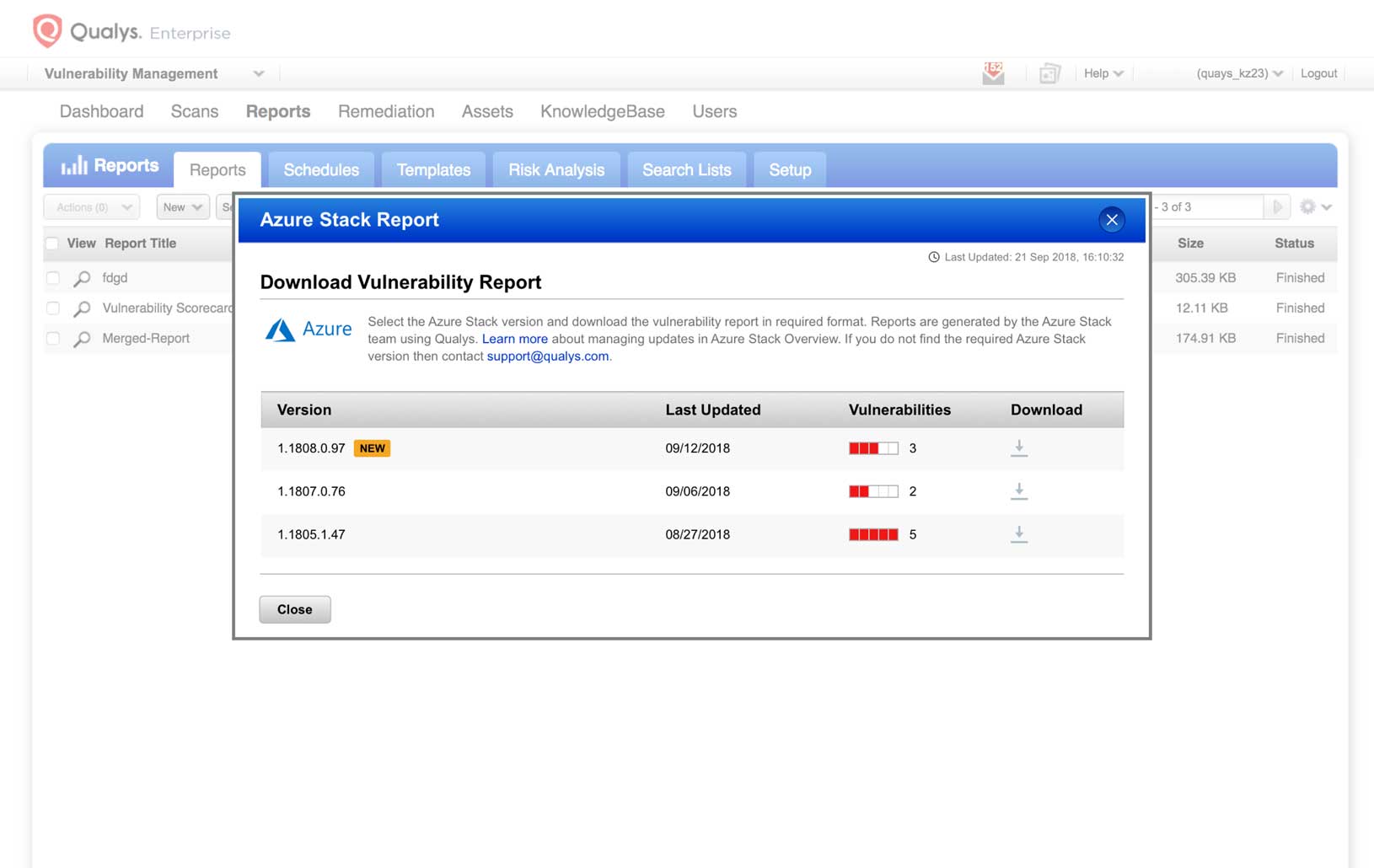1374x868 pixels.
Task: Open the Vulnerability Management module dropdown
Action: (258, 73)
